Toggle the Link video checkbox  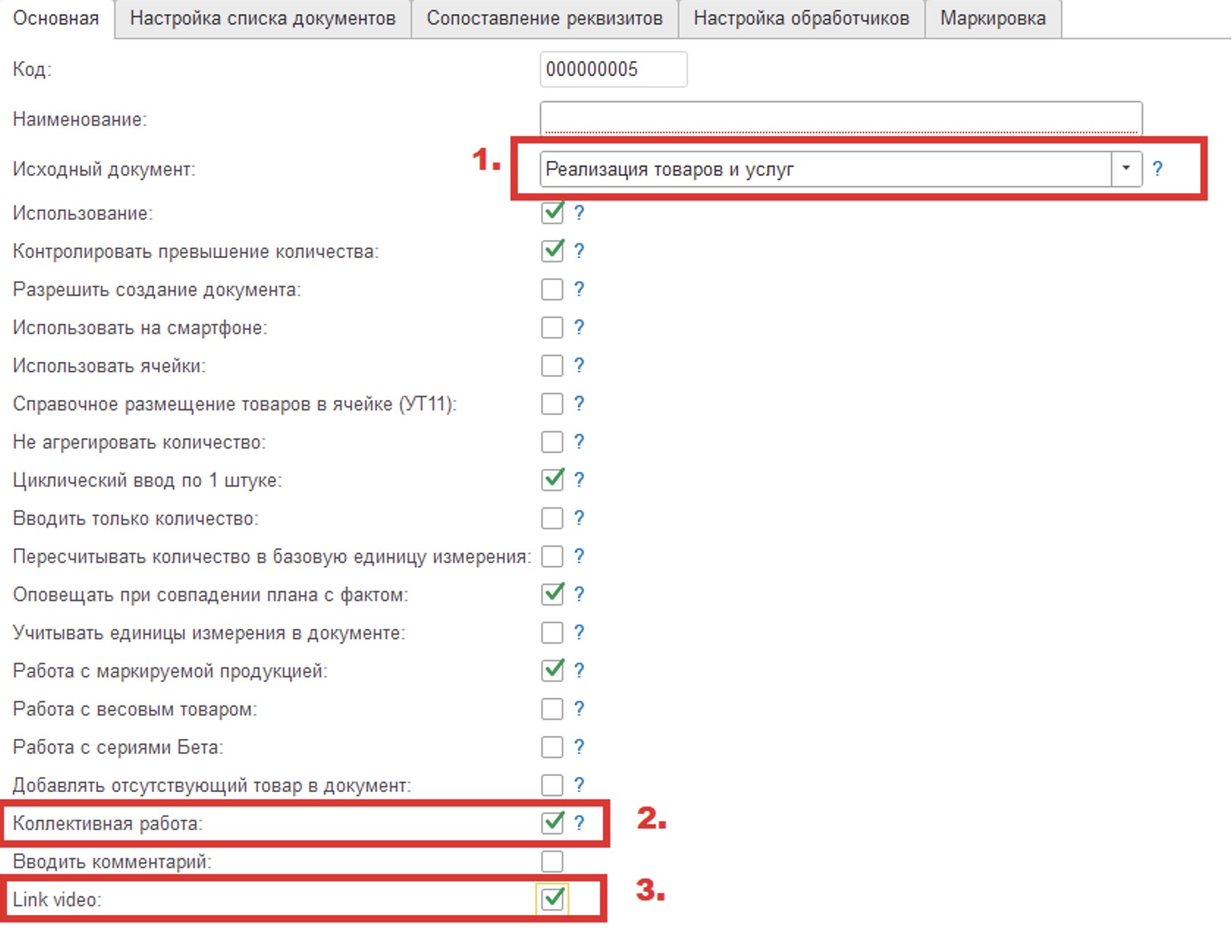[x=552, y=899]
